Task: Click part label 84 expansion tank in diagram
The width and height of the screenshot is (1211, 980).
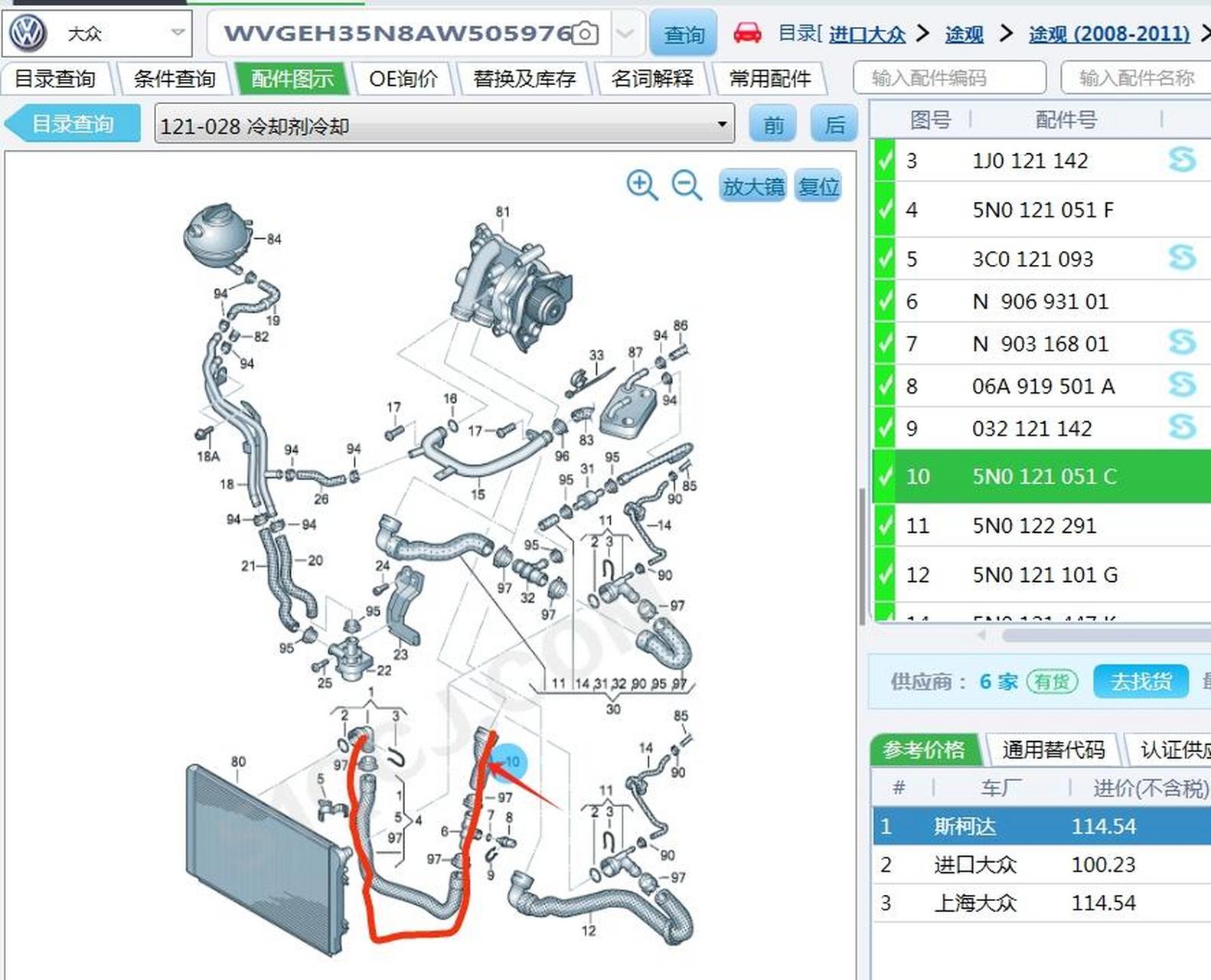Action: [x=274, y=239]
